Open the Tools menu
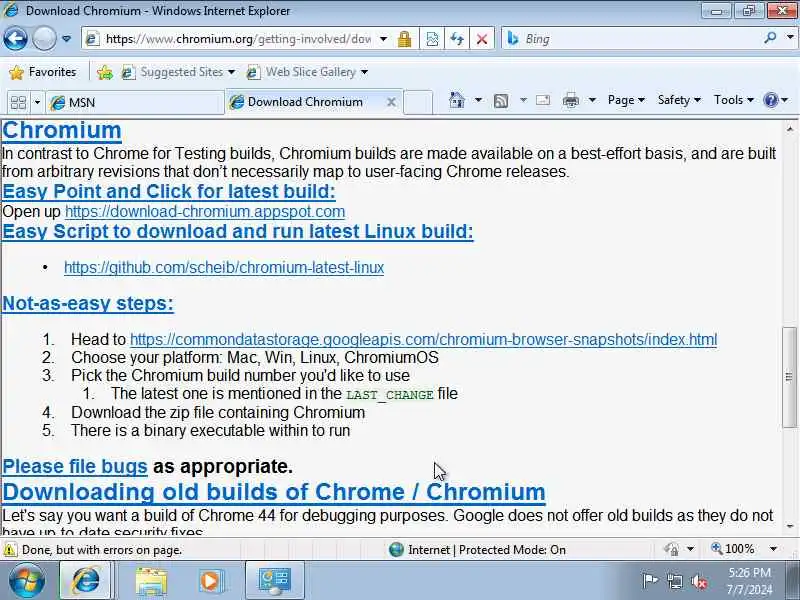Screen dimensions: 800x600 click(x=734, y=100)
